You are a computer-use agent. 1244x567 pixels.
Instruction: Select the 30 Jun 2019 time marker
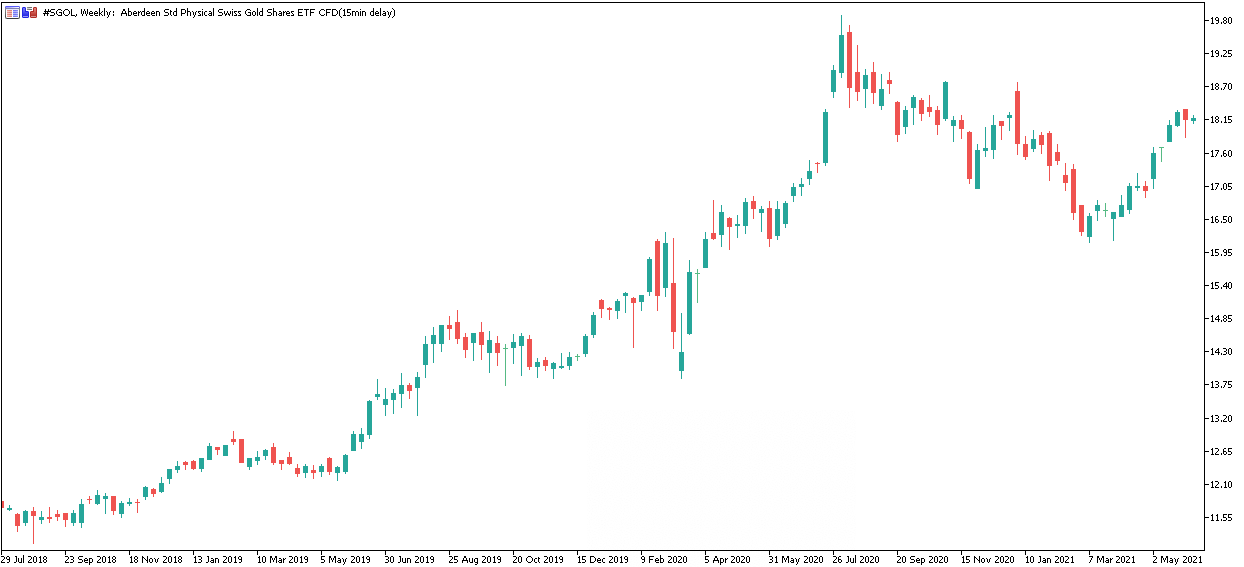[409, 560]
